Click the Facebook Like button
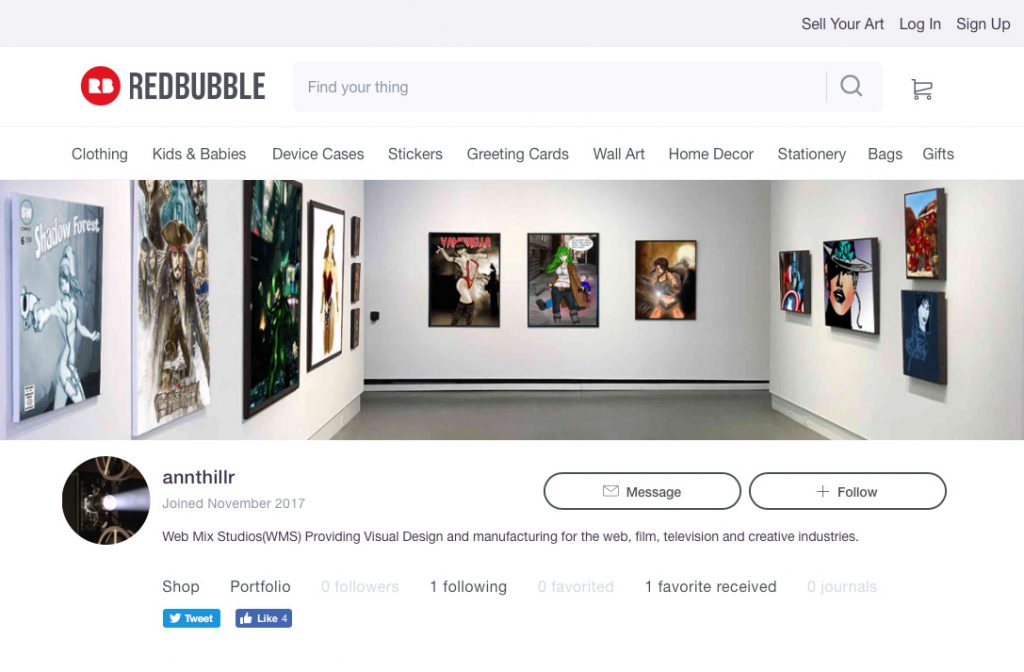Screen dimensions: 1024x672 click(263, 618)
